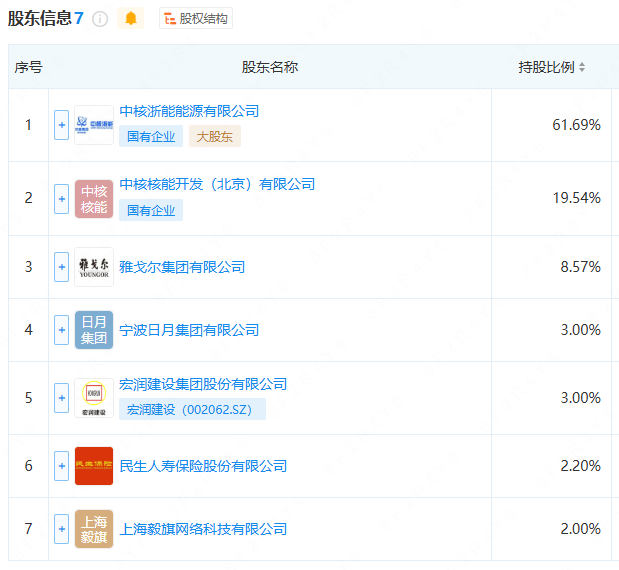Click the info icon beside 股东信息
Image resolution: width=619 pixels, height=570 pixels.
(x=100, y=19)
